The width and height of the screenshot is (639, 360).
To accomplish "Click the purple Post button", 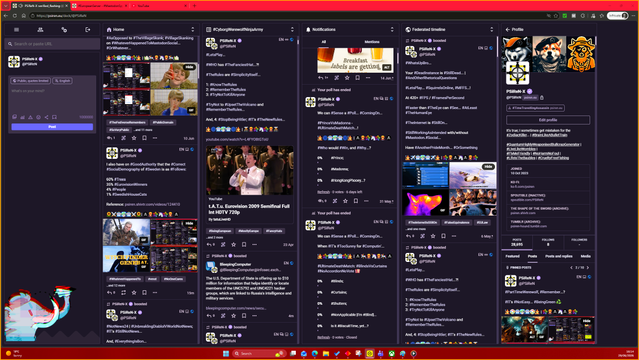I will pos(52,127).
